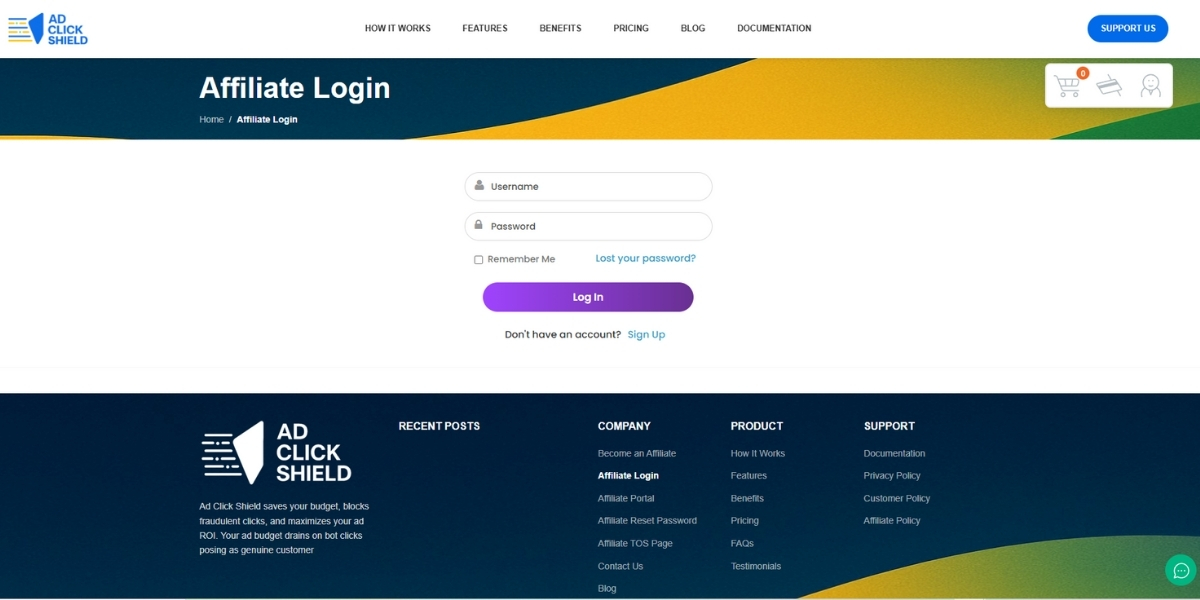Open Benefits footer link under Product
1200x600 pixels.
click(747, 499)
